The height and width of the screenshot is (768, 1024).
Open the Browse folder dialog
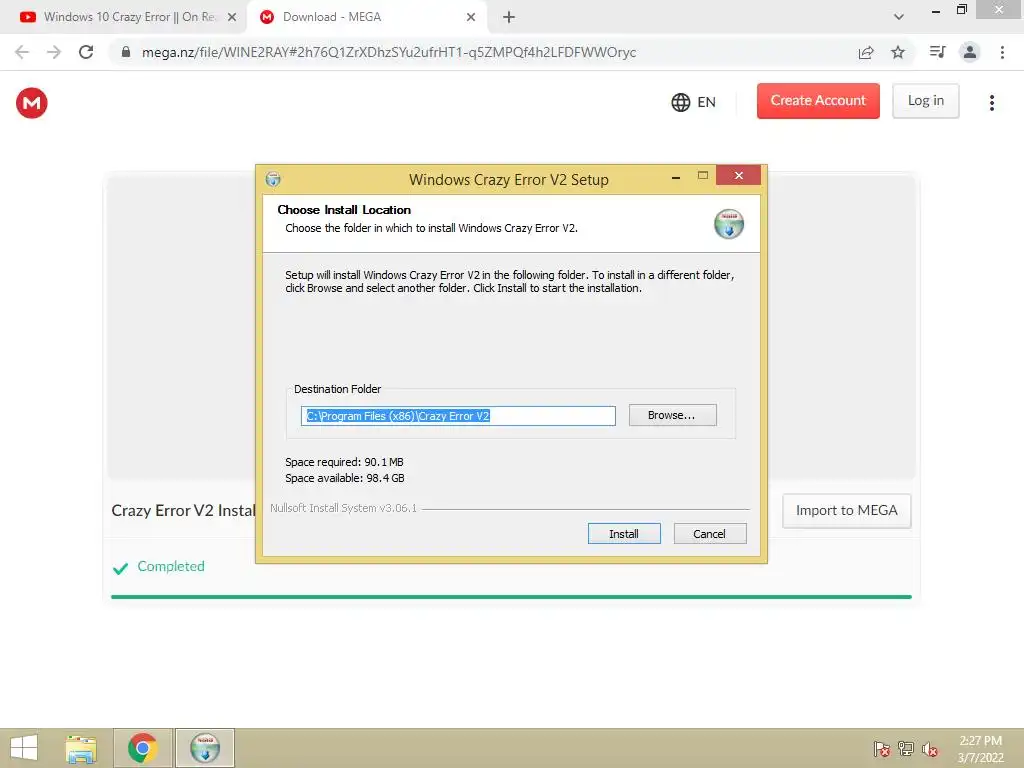click(672, 415)
